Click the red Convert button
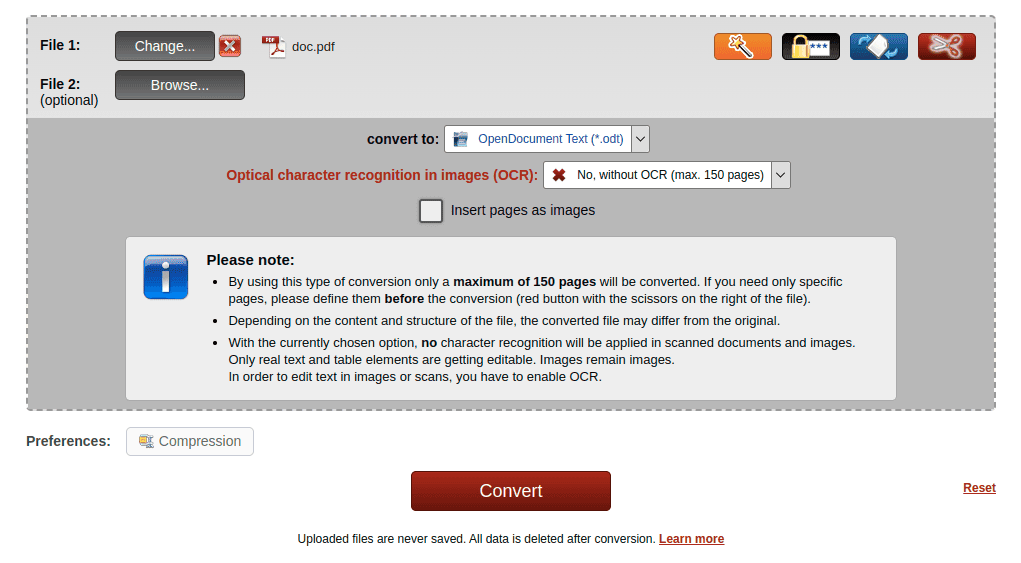The height and width of the screenshot is (563, 1021). 510,491
